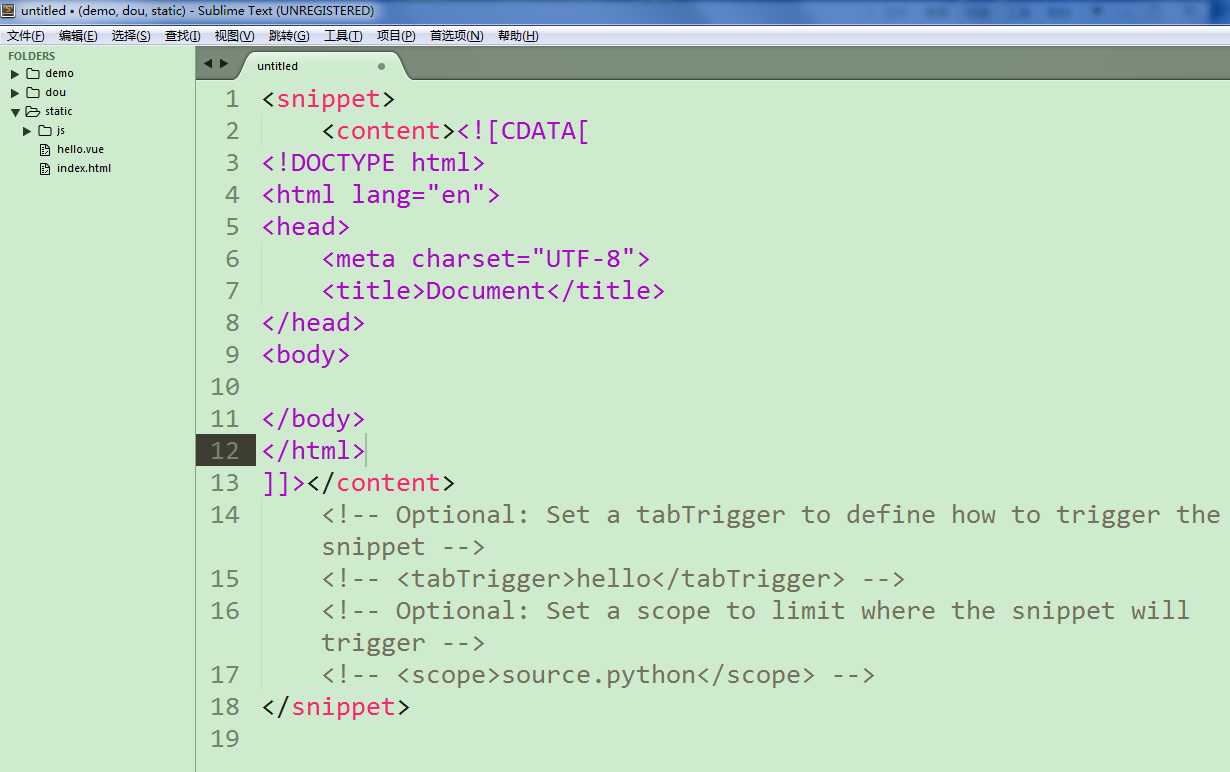This screenshot has width=1230, height=772.
Task: Go to previous tab with left arrow
Action: point(208,63)
